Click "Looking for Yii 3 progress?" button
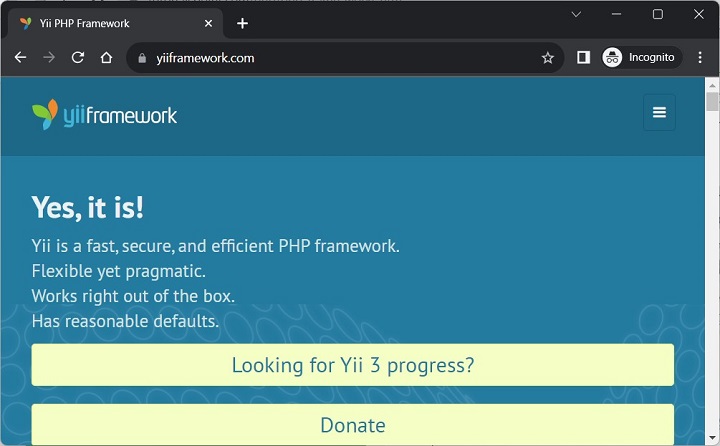This screenshot has width=720, height=446. pyautogui.click(x=352, y=365)
